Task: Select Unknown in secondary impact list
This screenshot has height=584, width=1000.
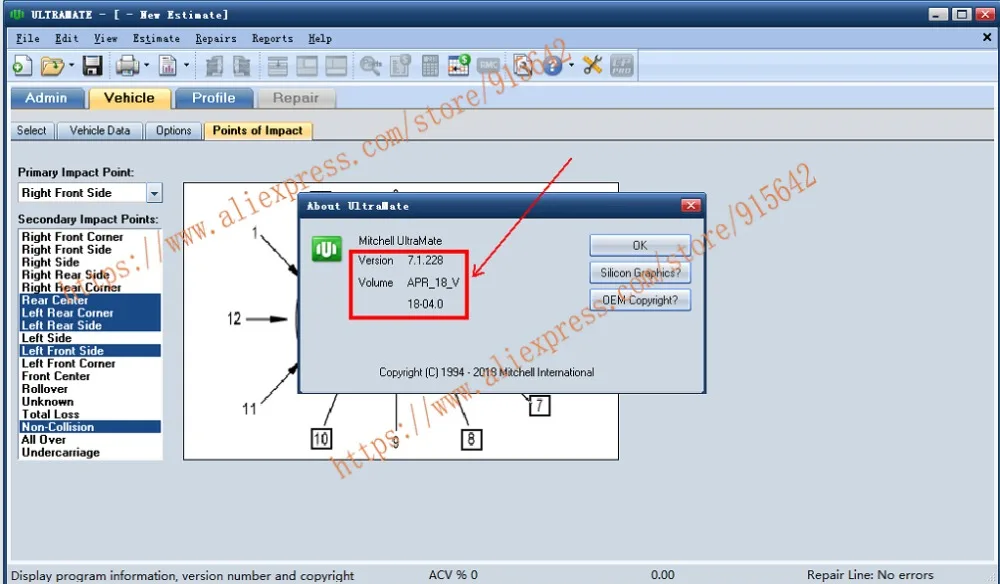Action: click(x=90, y=402)
